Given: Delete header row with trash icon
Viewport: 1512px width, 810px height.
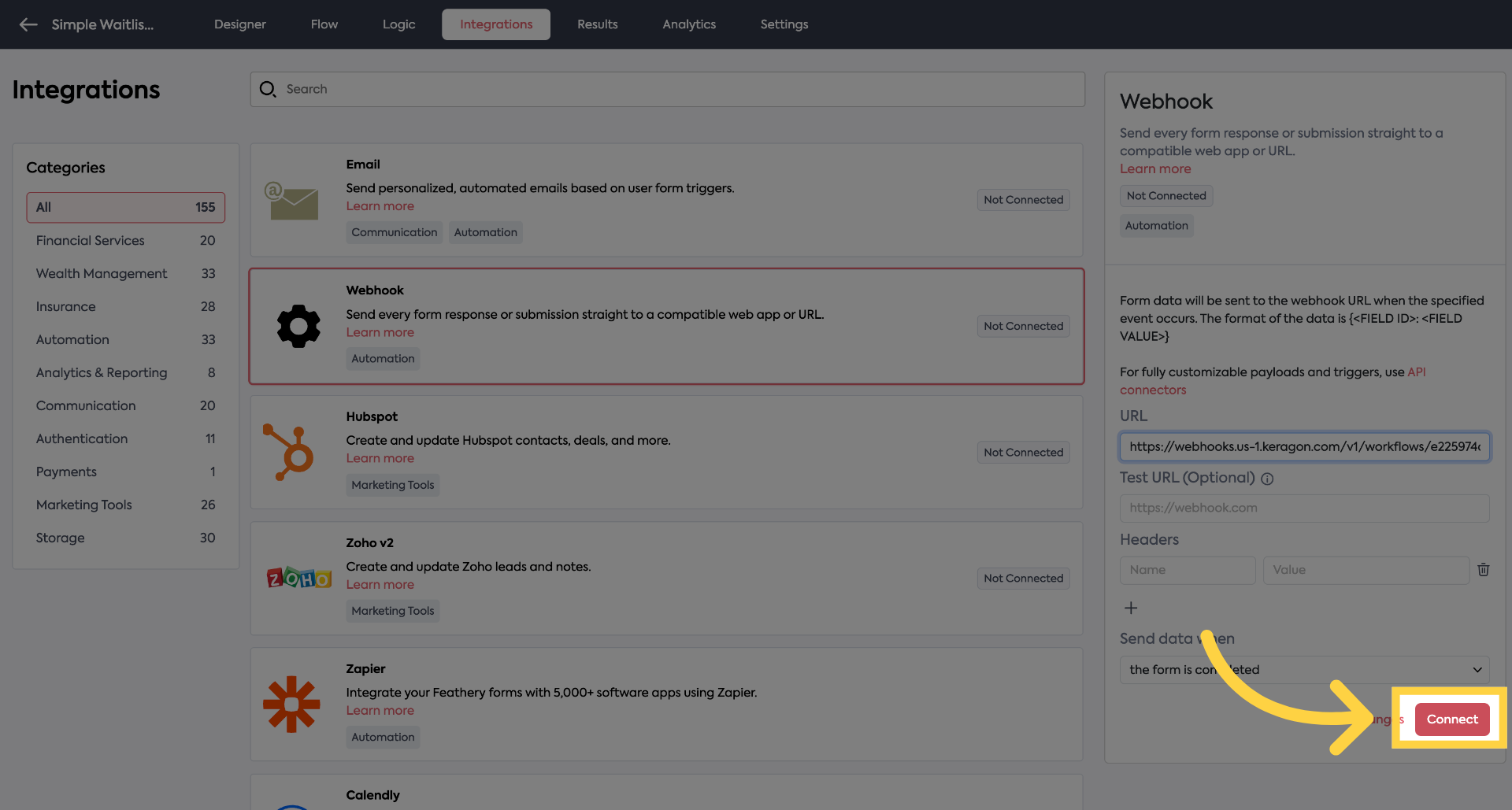Looking at the screenshot, I should (1483, 570).
